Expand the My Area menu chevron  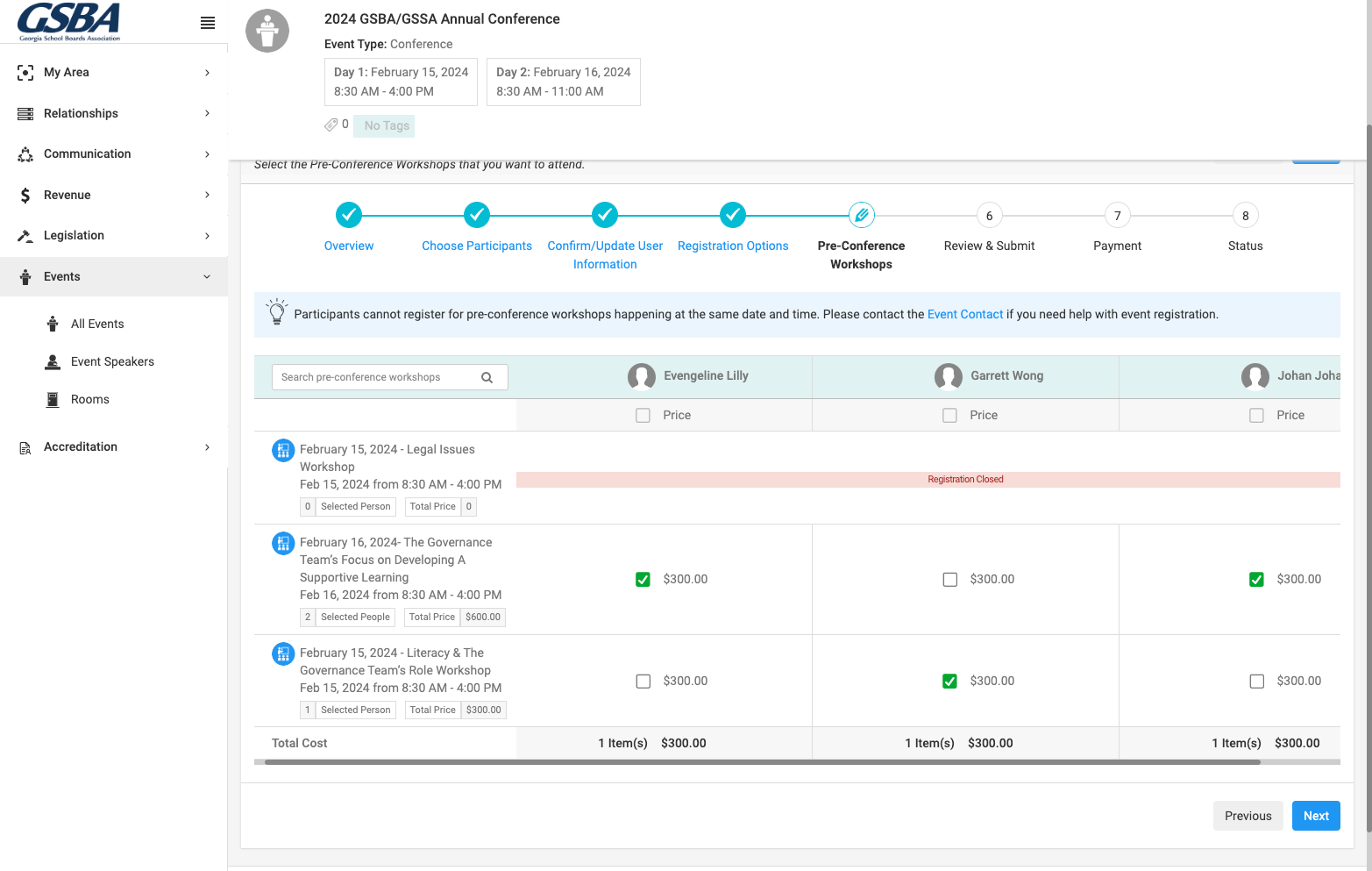208,73
